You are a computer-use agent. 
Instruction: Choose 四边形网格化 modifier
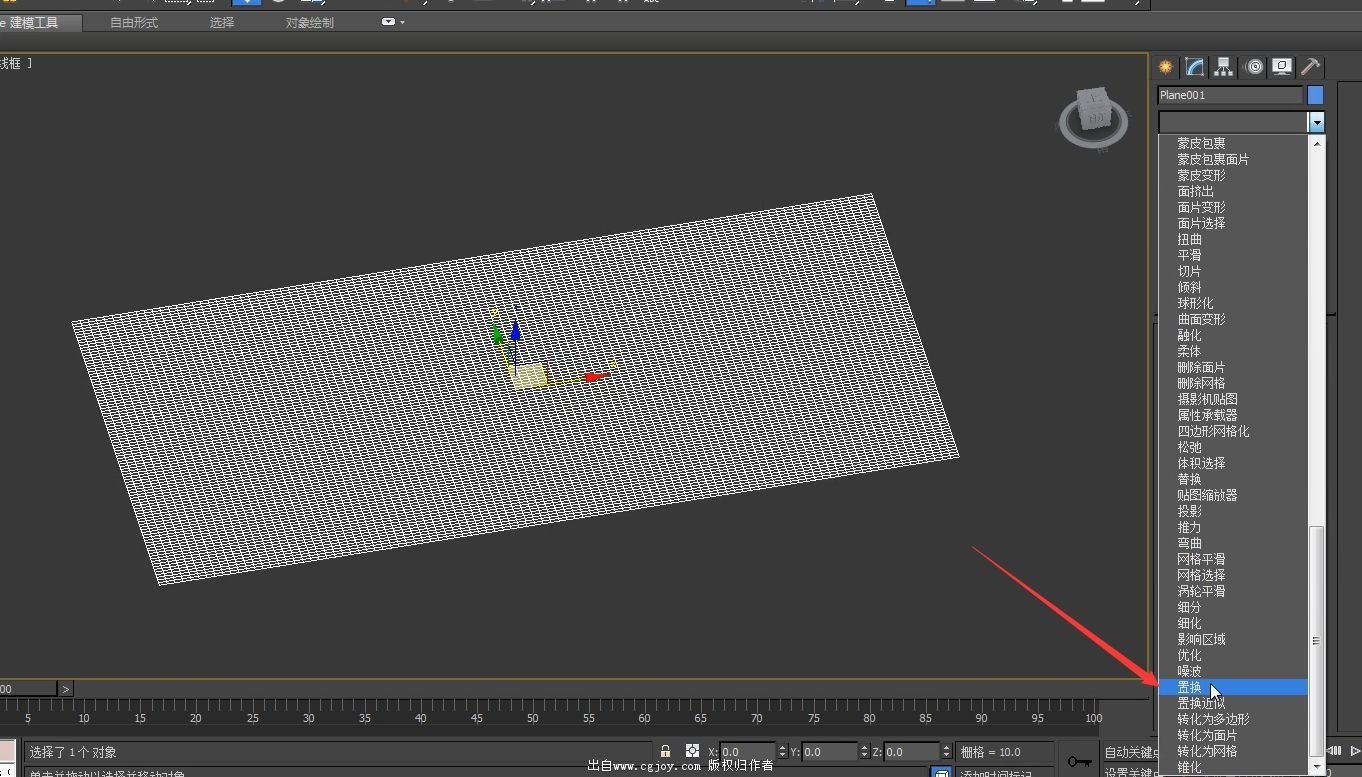coord(1234,431)
